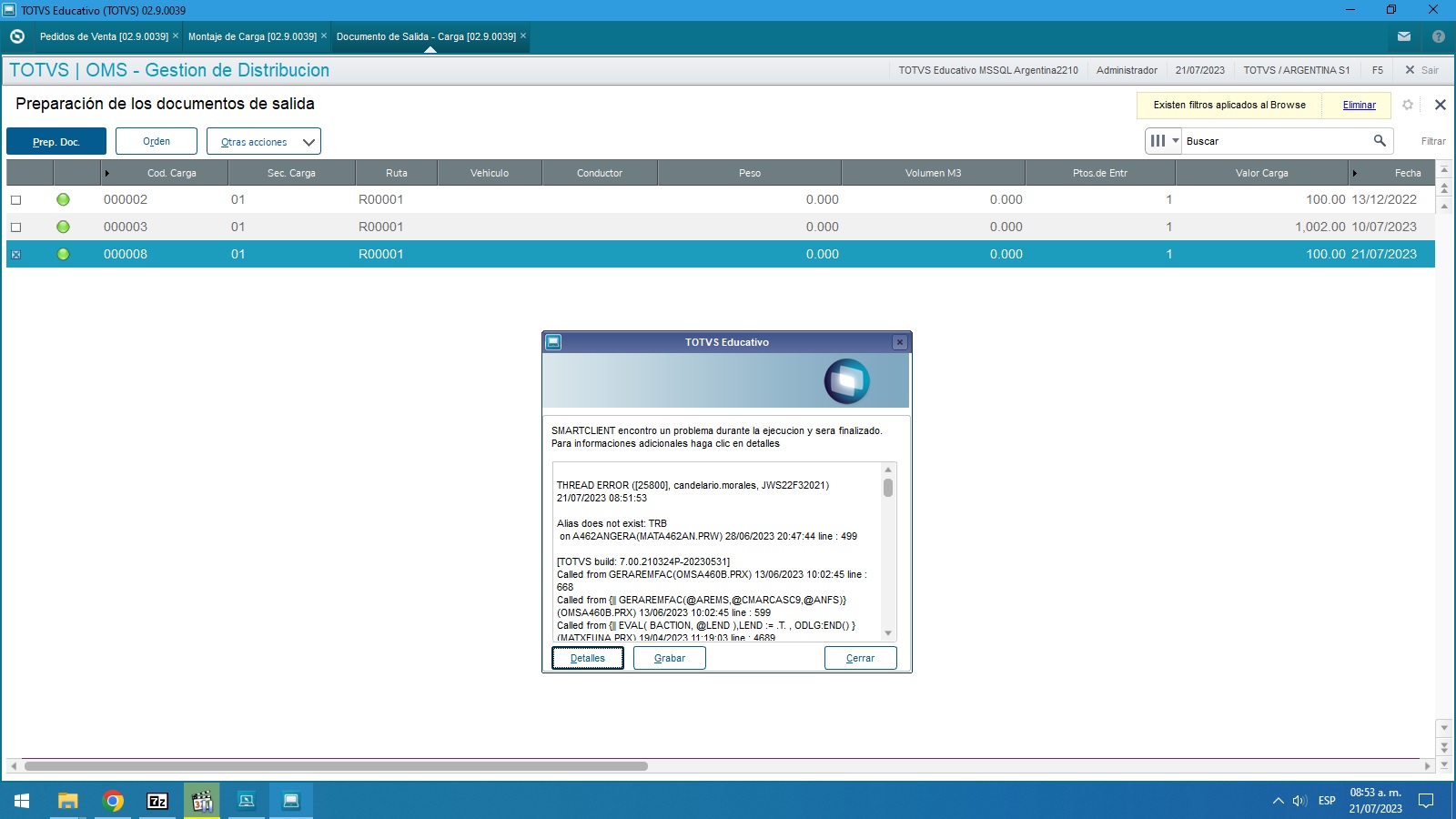Click arrow before Fecha column header
The height and width of the screenshot is (819, 1456).
point(1354,173)
